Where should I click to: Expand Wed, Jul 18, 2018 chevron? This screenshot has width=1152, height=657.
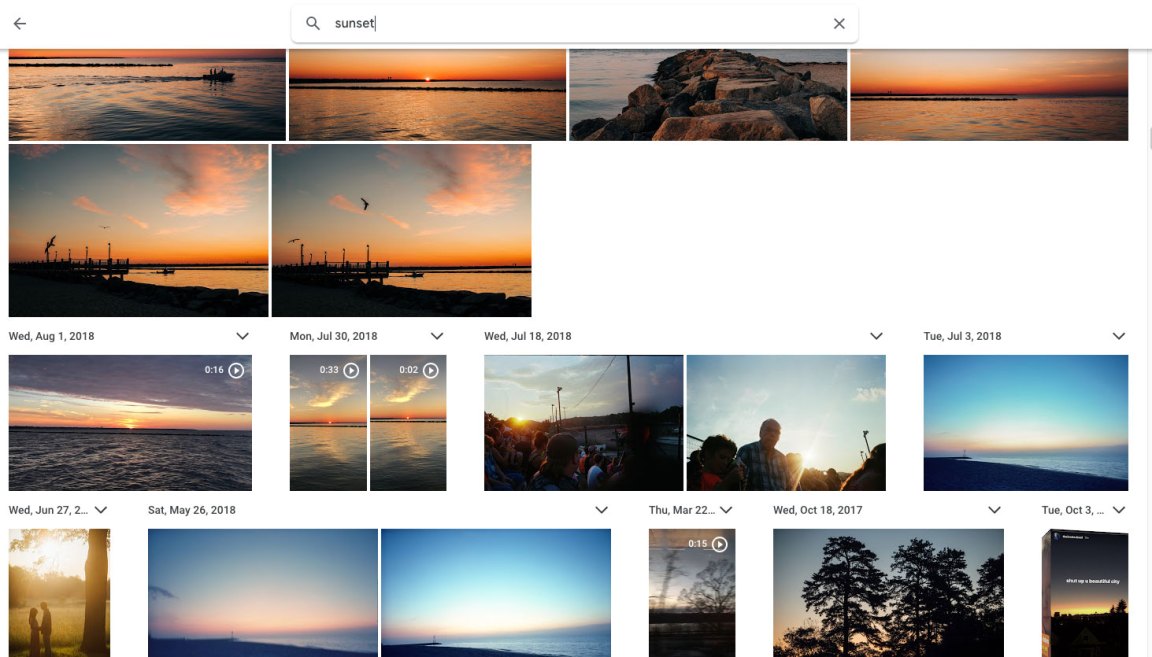pyautogui.click(x=876, y=336)
